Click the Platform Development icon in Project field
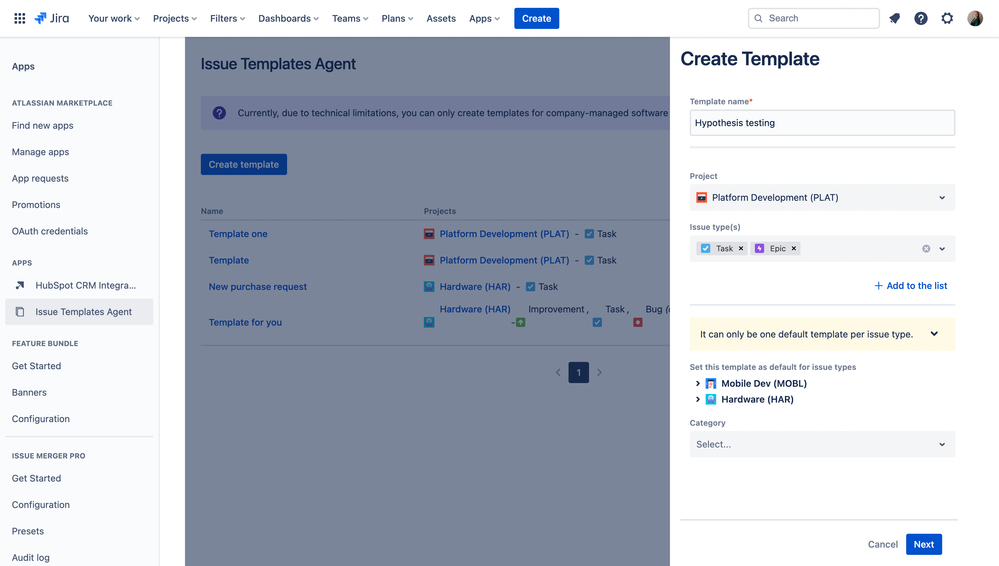 click(x=701, y=198)
